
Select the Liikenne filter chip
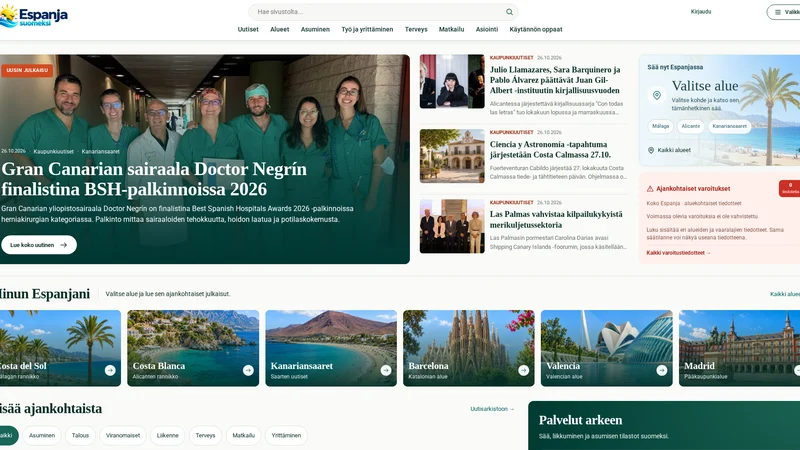[x=167, y=435]
